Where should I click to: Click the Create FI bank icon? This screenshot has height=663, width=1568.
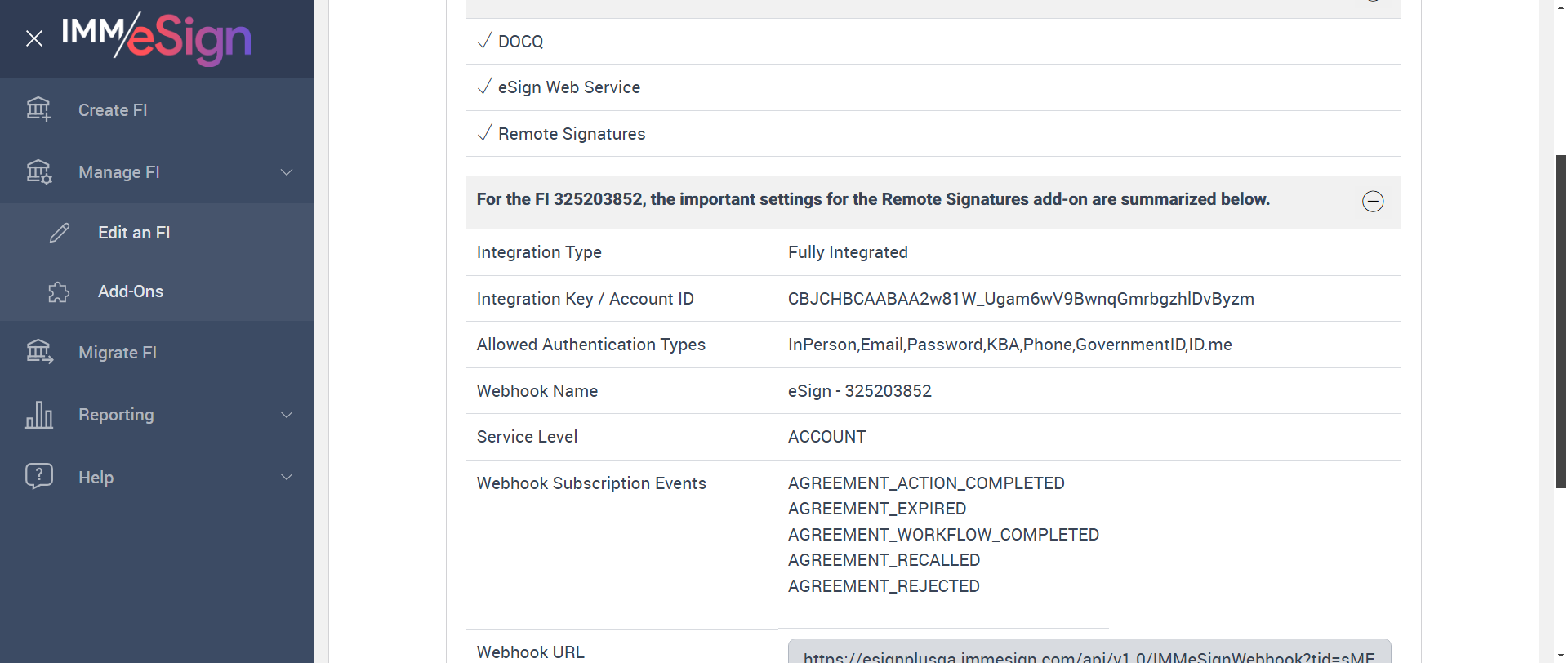pos(38,109)
